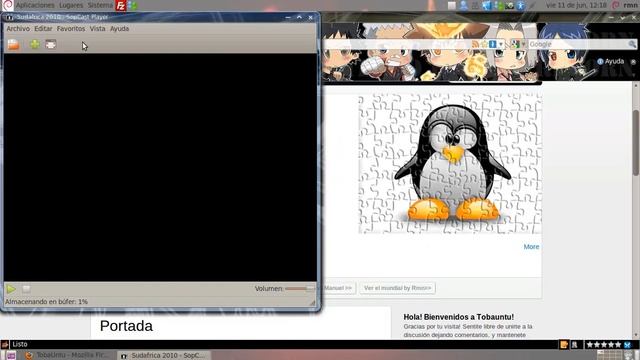Viewport: 640px width, 360px height.
Task: Switch to the Sudafrica 2010 - SopCast taskbar button
Action: pos(165,355)
